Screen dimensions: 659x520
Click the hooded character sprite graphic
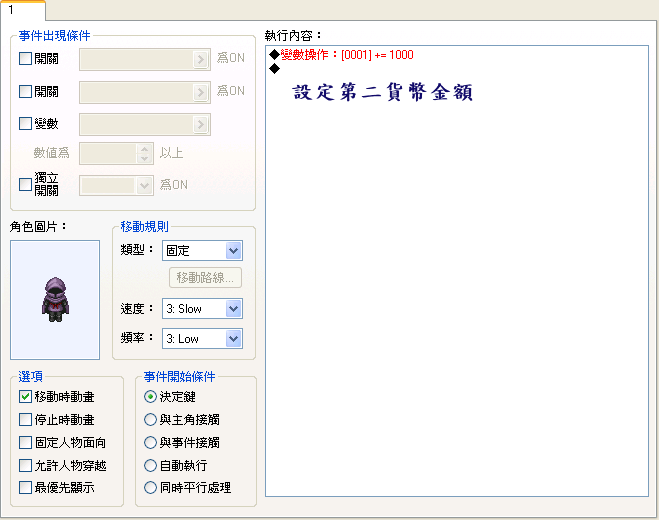click(55, 300)
